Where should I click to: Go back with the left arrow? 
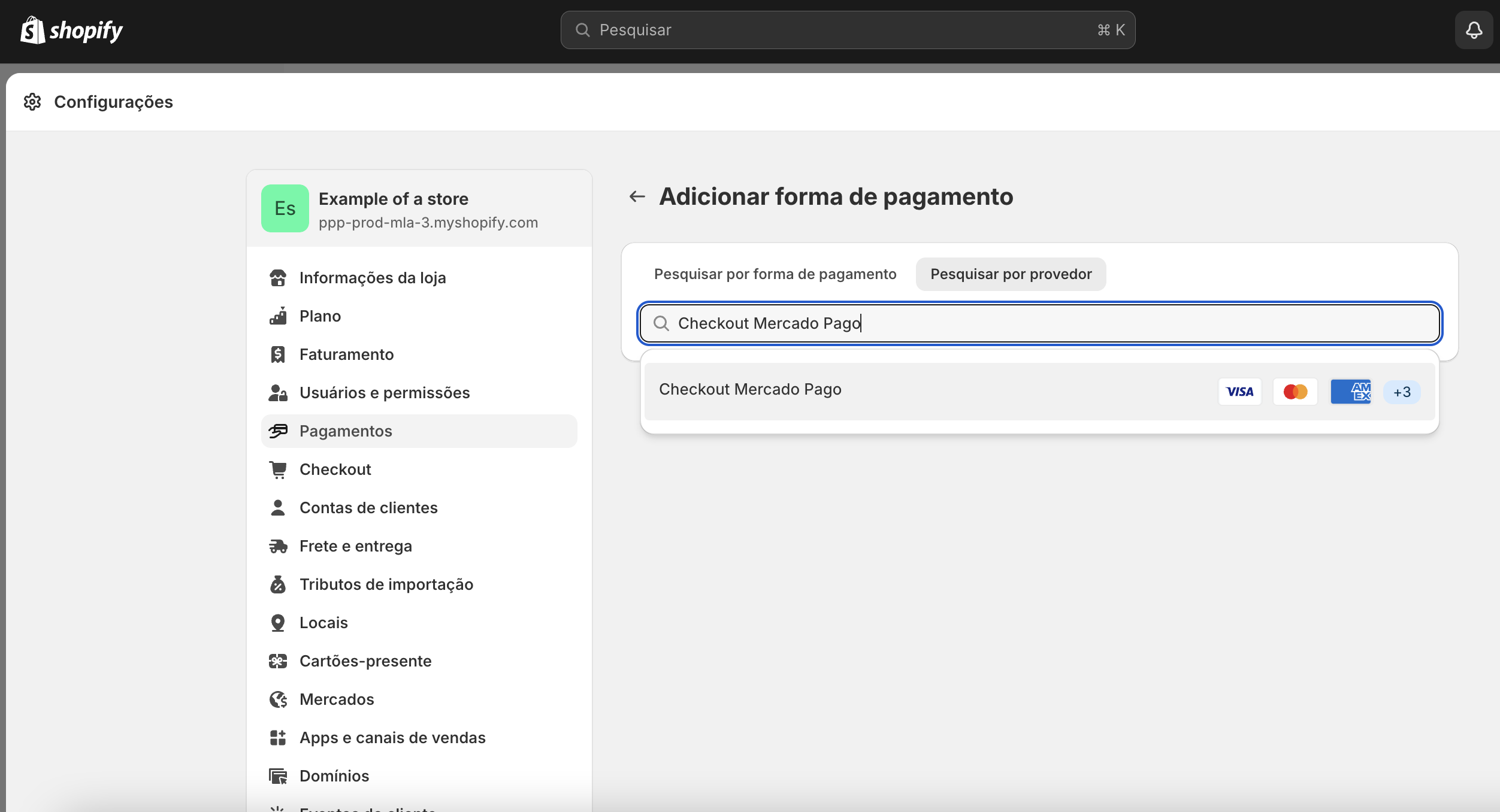637,196
